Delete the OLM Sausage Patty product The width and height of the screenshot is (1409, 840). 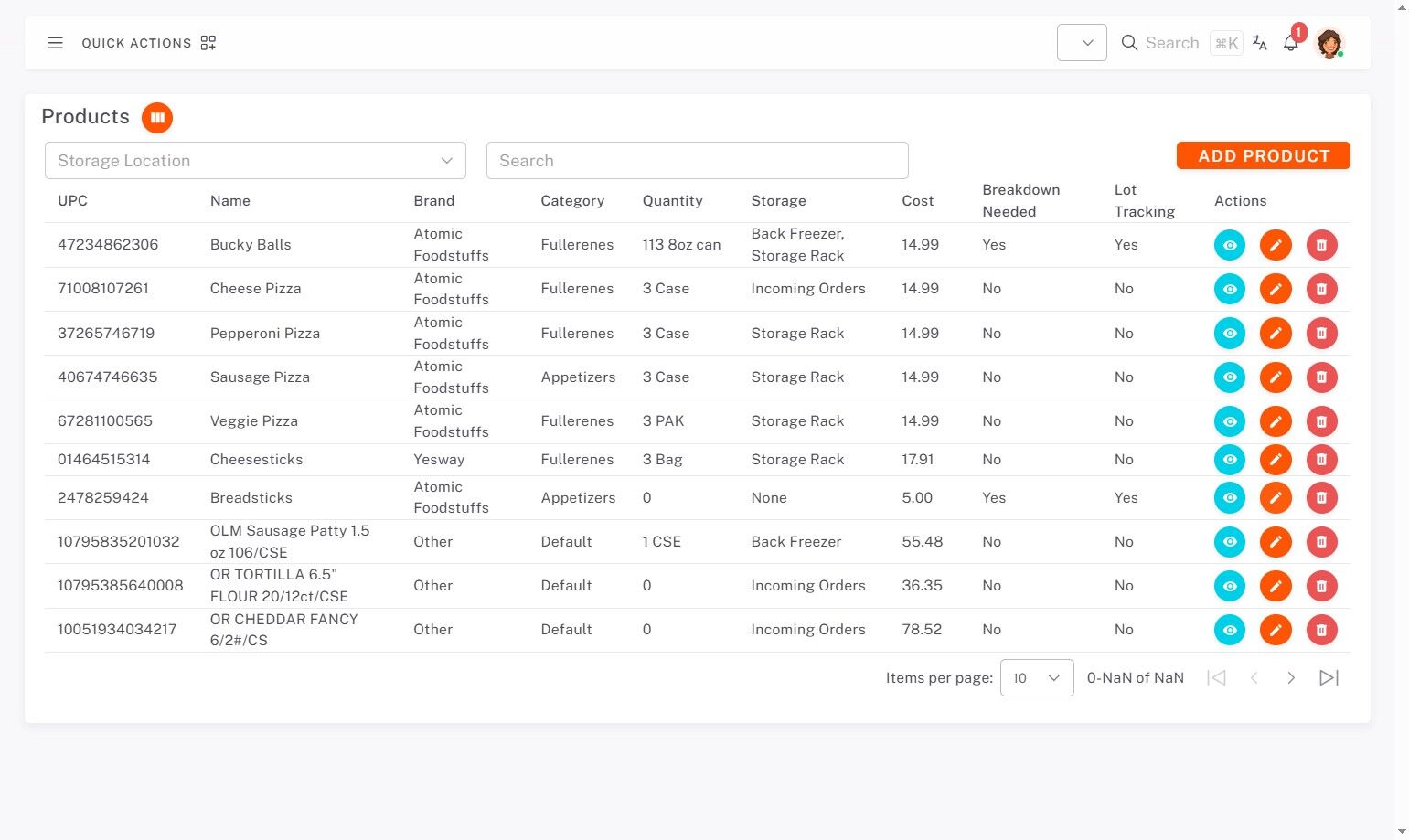[x=1321, y=542]
